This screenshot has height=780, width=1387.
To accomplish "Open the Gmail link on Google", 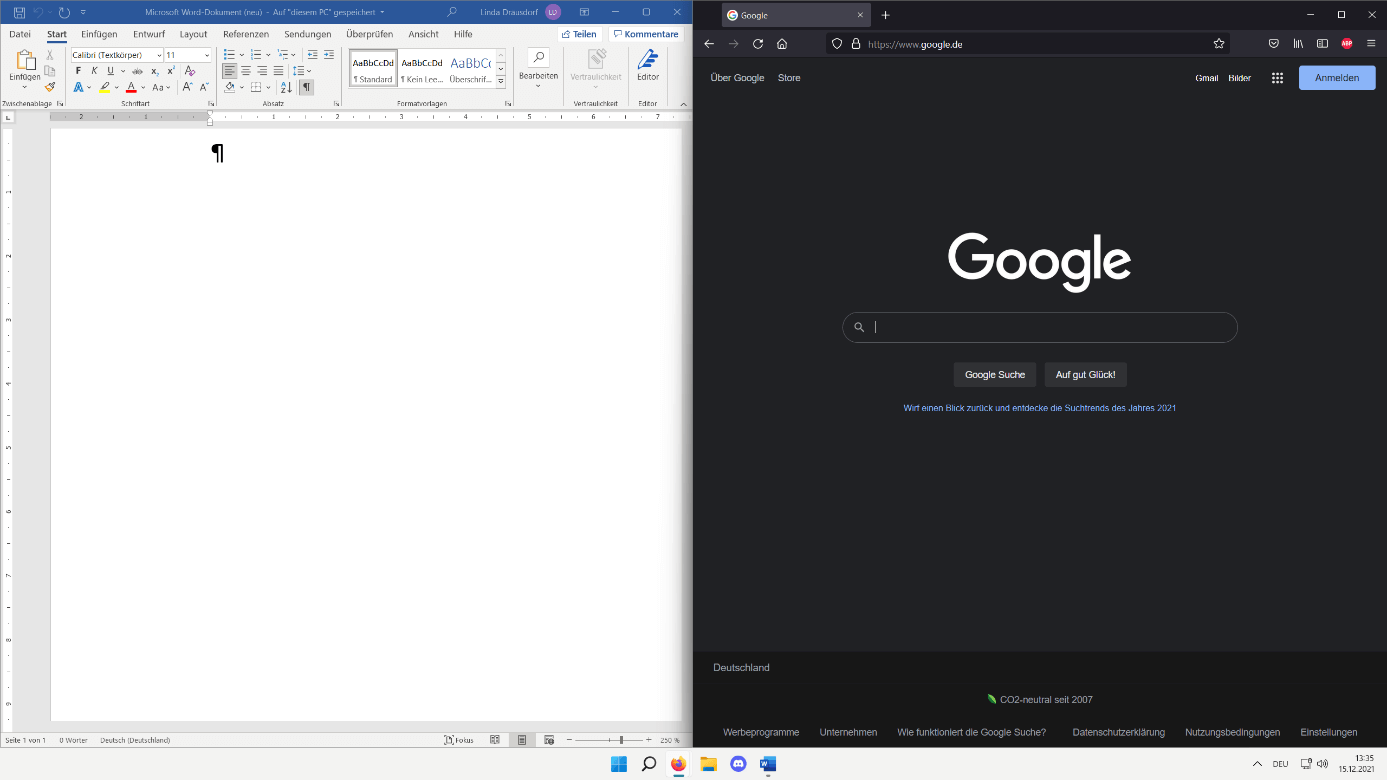I will click(1207, 78).
